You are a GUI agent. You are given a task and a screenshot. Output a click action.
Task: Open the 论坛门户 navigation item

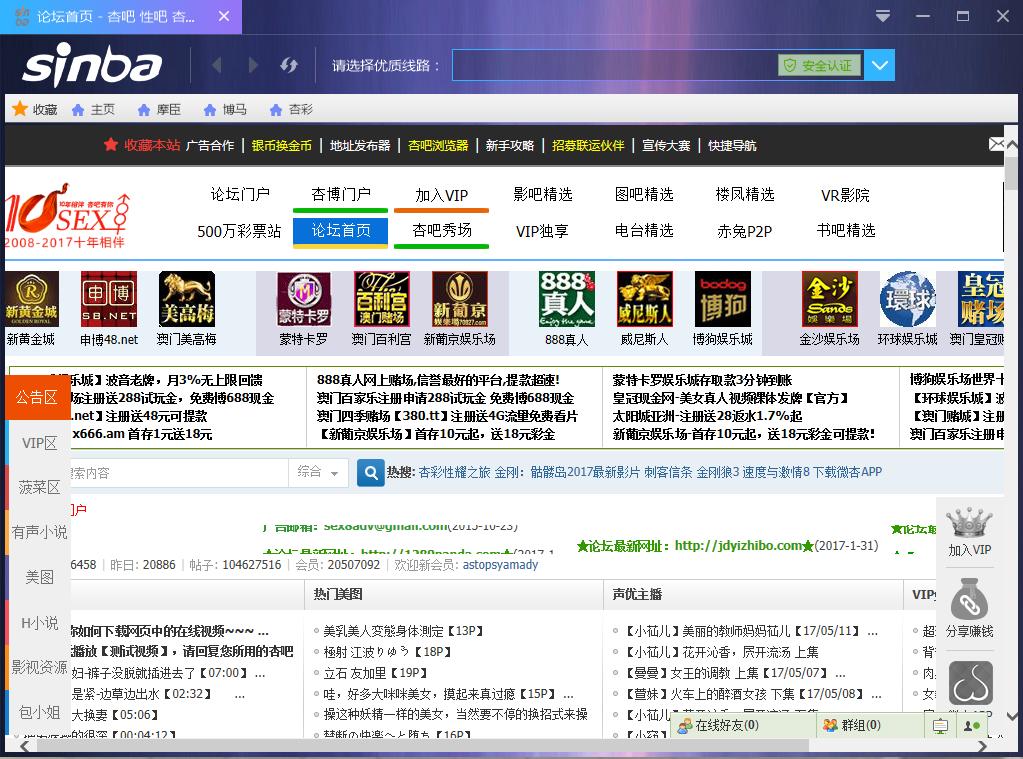(x=239, y=194)
